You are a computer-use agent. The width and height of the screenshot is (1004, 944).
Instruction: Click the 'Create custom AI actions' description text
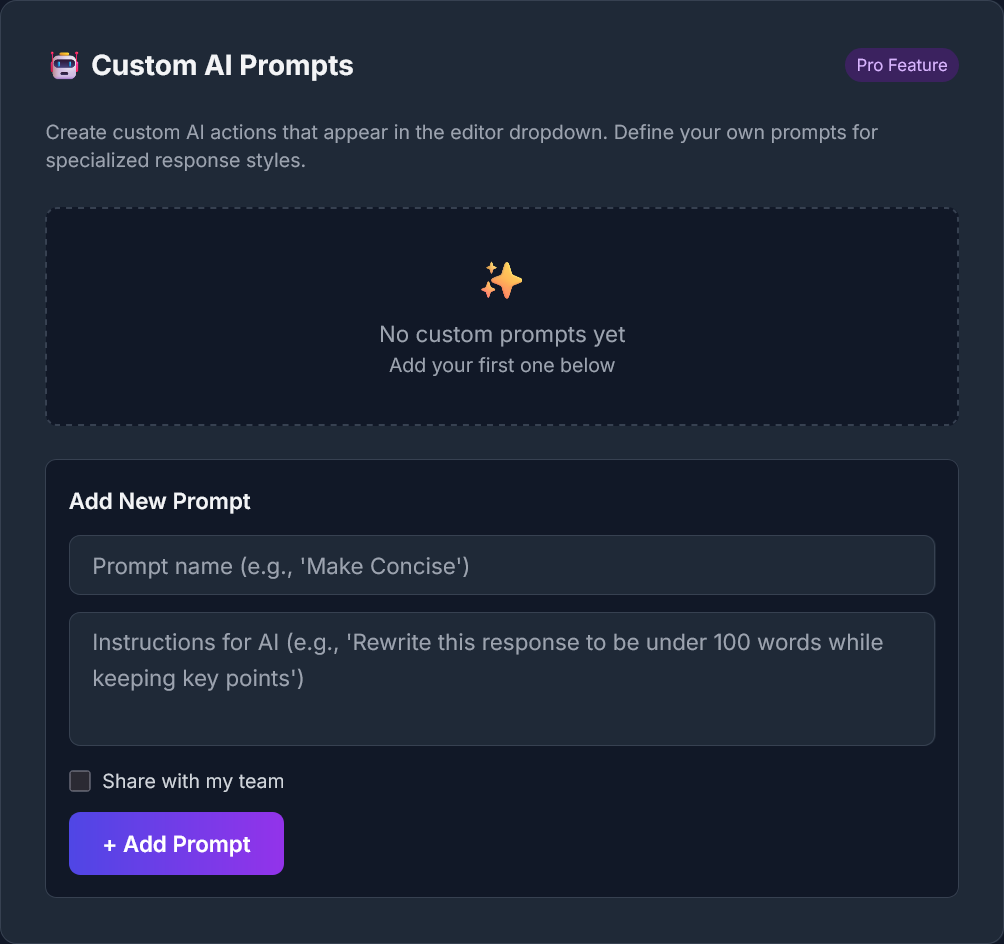tap(300, 132)
